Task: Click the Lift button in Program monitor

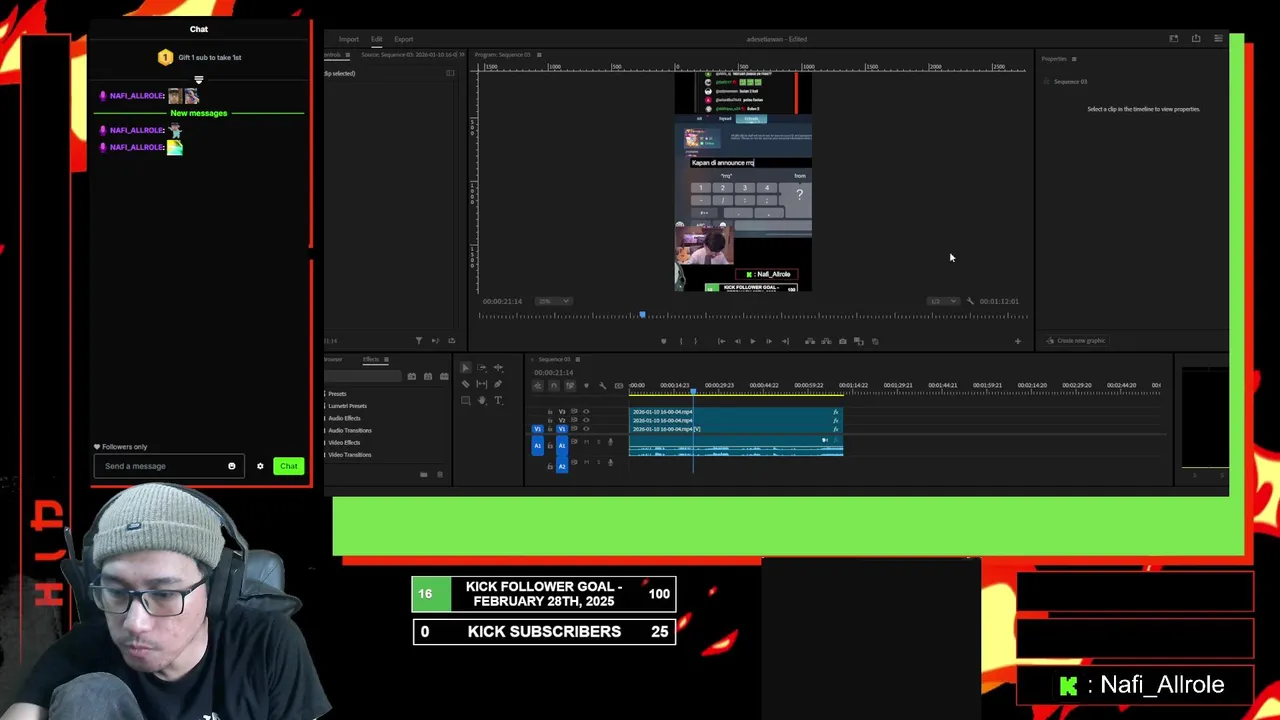Action: [810, 341]
